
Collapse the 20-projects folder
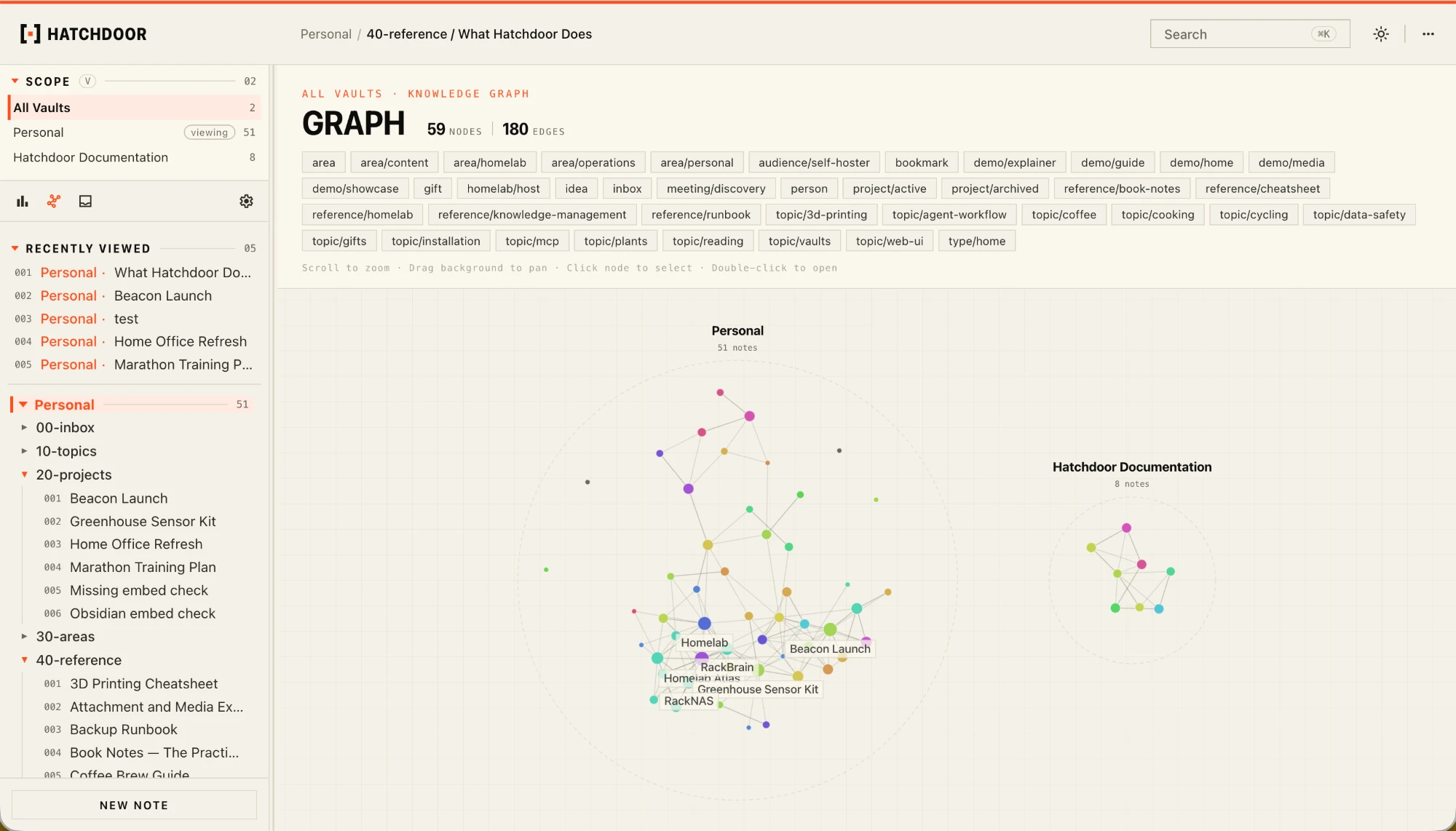24,474
